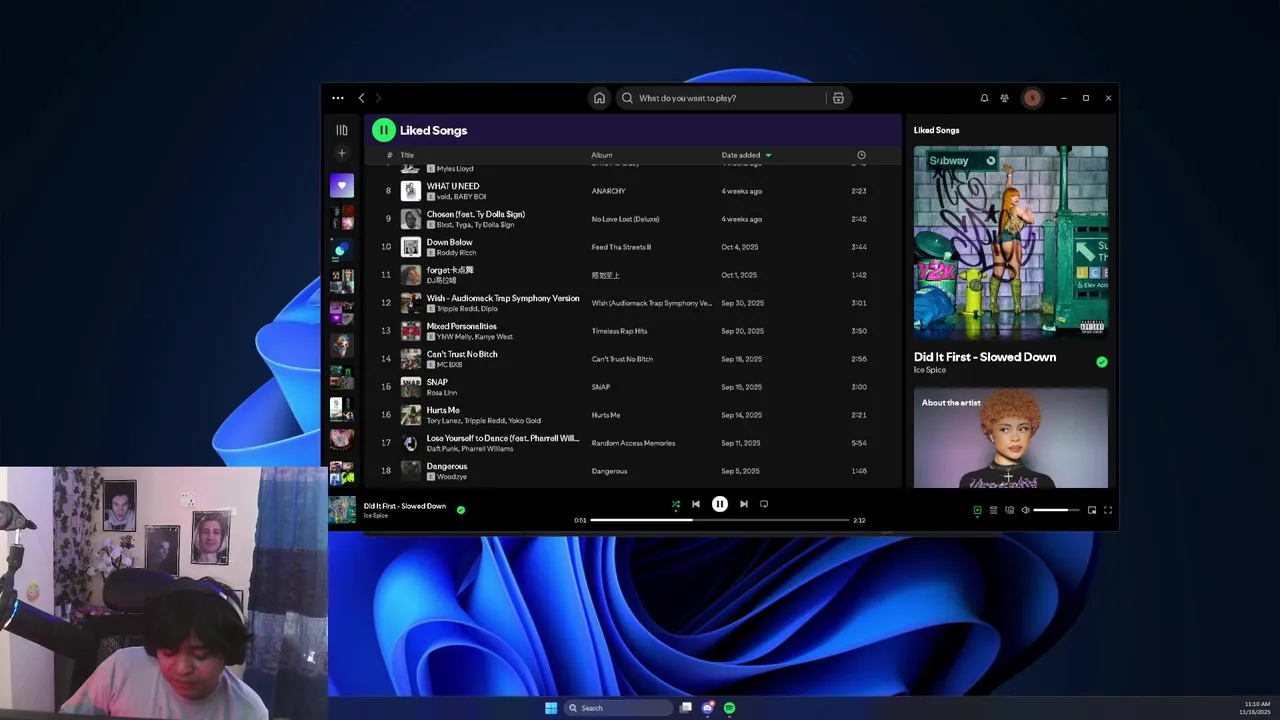Open the miniplayer
The height and width of the screenshot is (720, 1280).
(1092, 510)
